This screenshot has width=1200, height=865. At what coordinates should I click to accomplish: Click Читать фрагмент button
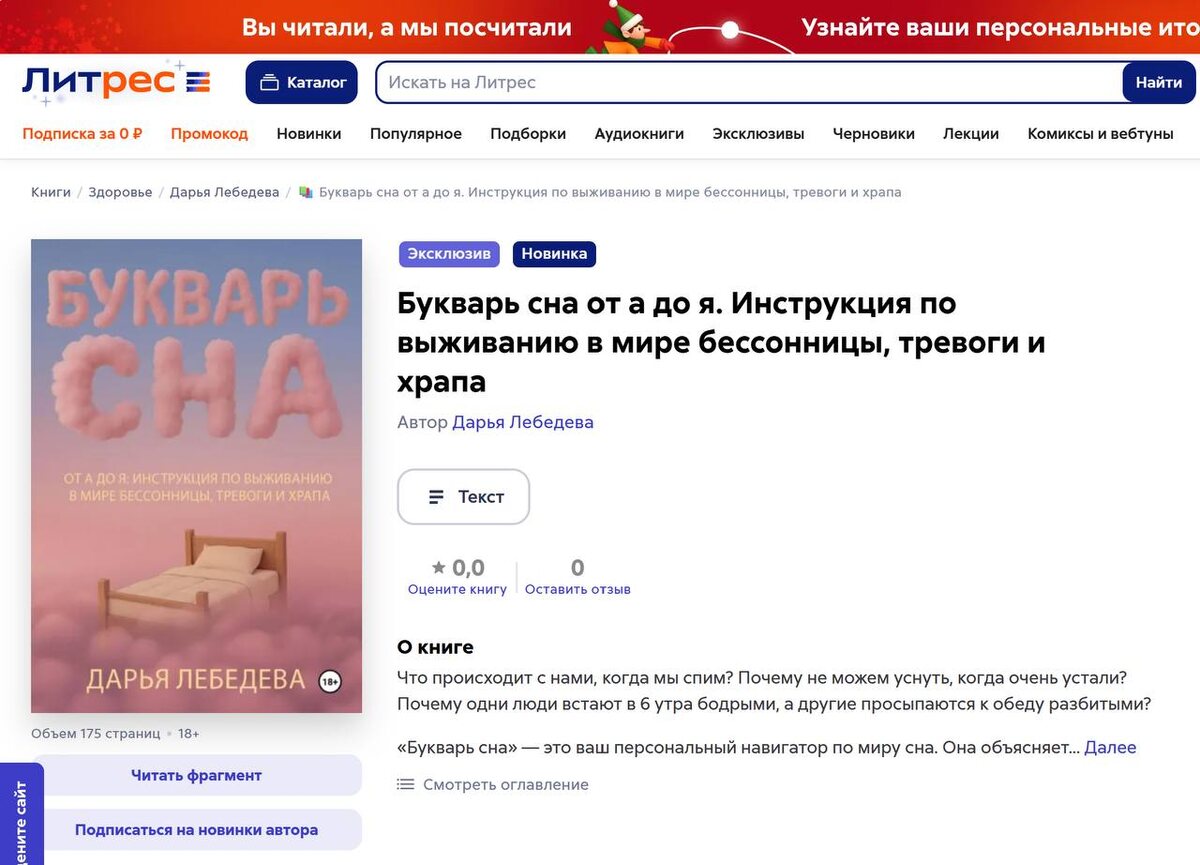(x=197, y=775)
